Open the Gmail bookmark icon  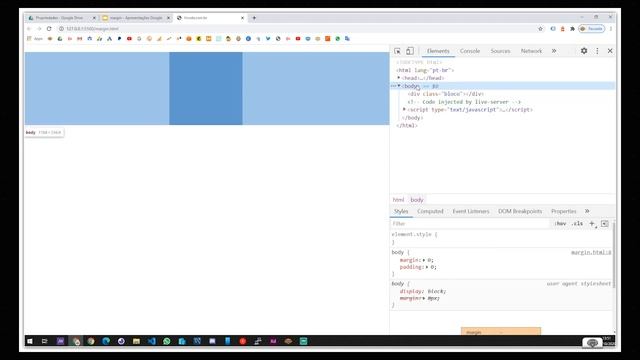[80, 39]
